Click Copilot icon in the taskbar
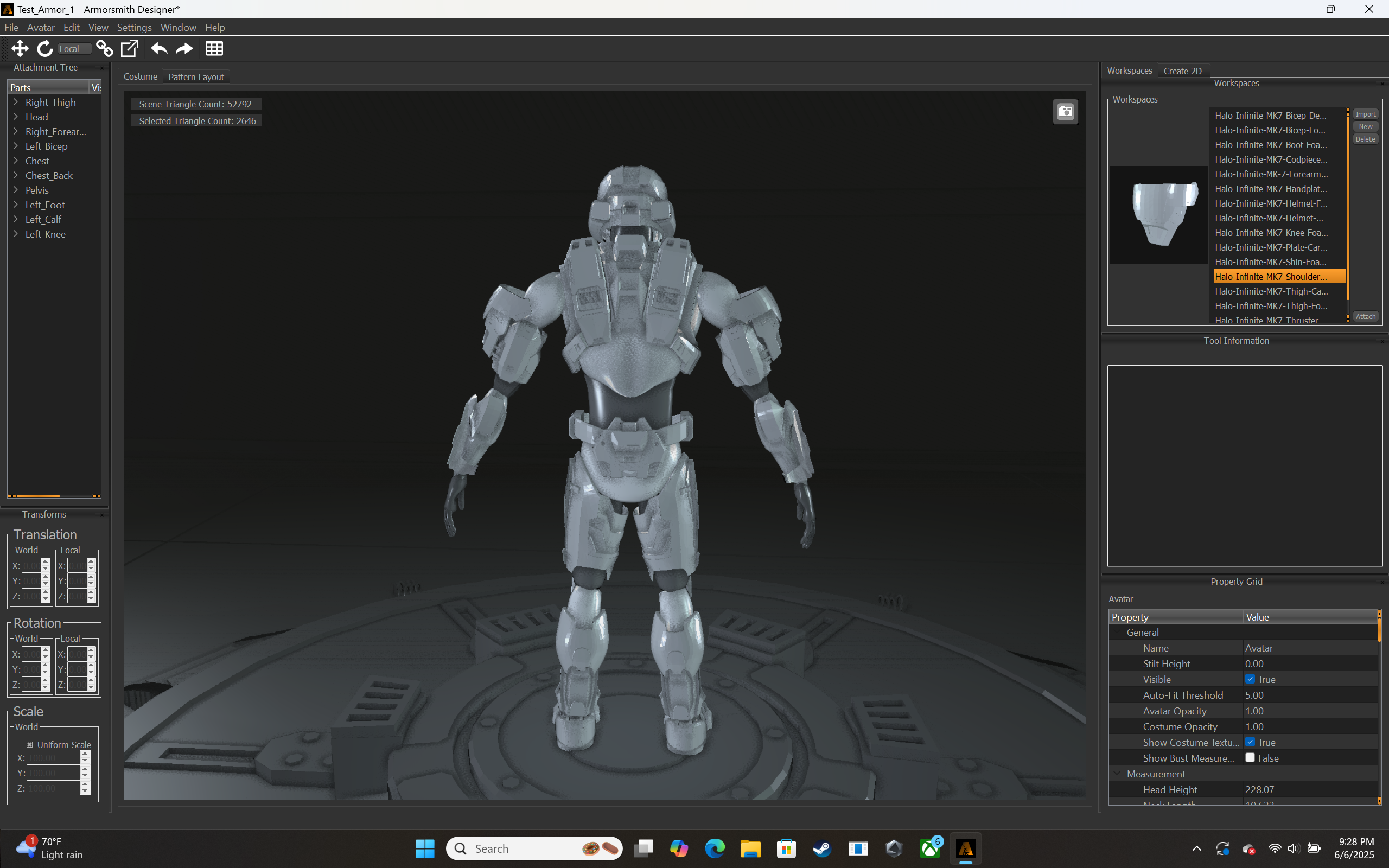Screen dimensions: 1389x868 click(679, 848)
